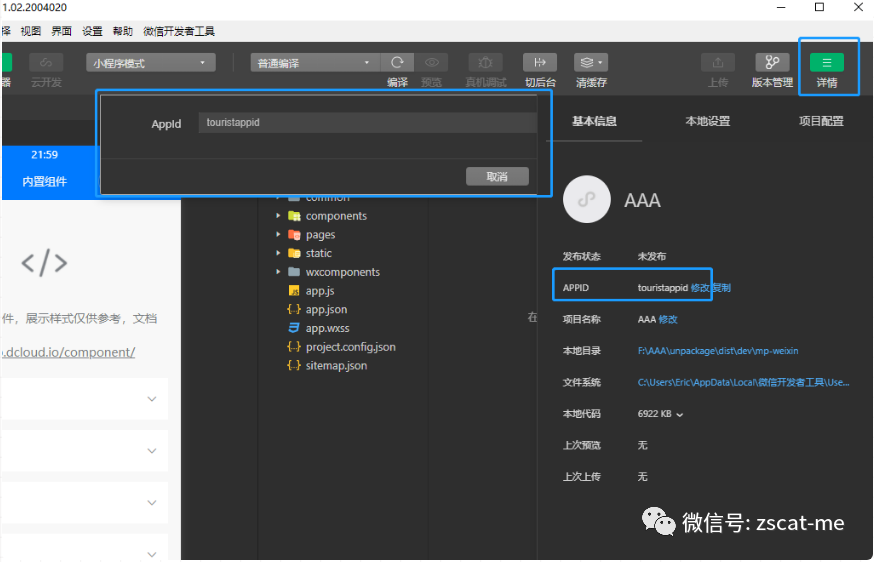The width and height of the screenshot is (874, 562).
Task: Click the 云开发 cloud development icon
Action: tap(46, 62)
